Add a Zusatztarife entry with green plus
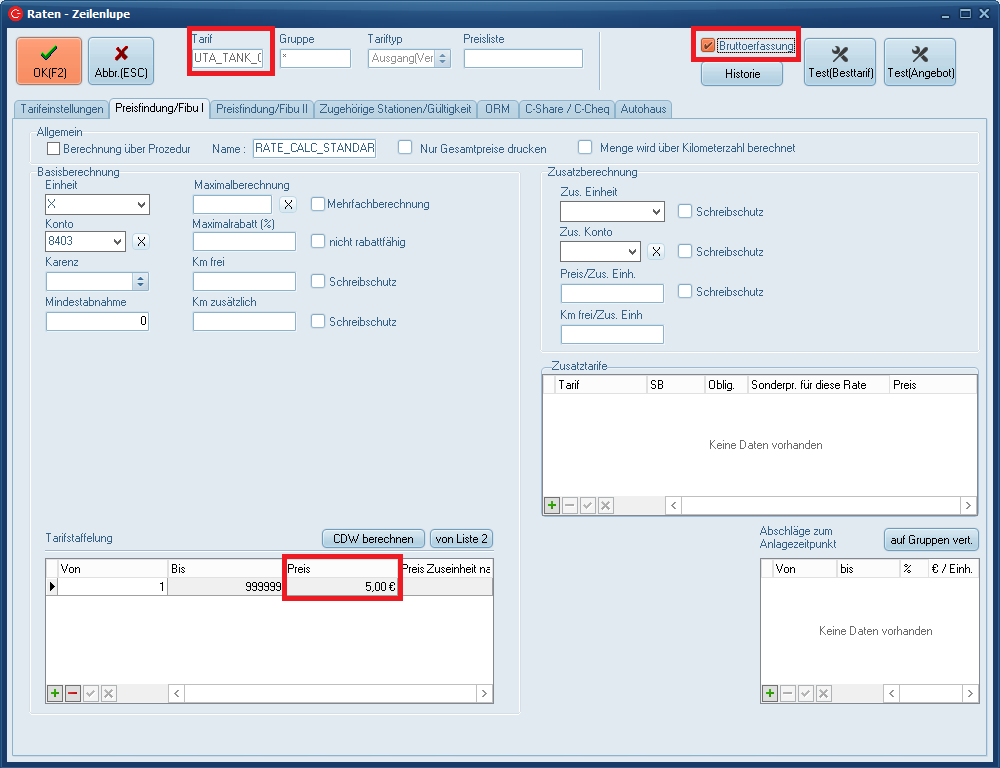Viewport: 1000px width, 768px height. 552,506
